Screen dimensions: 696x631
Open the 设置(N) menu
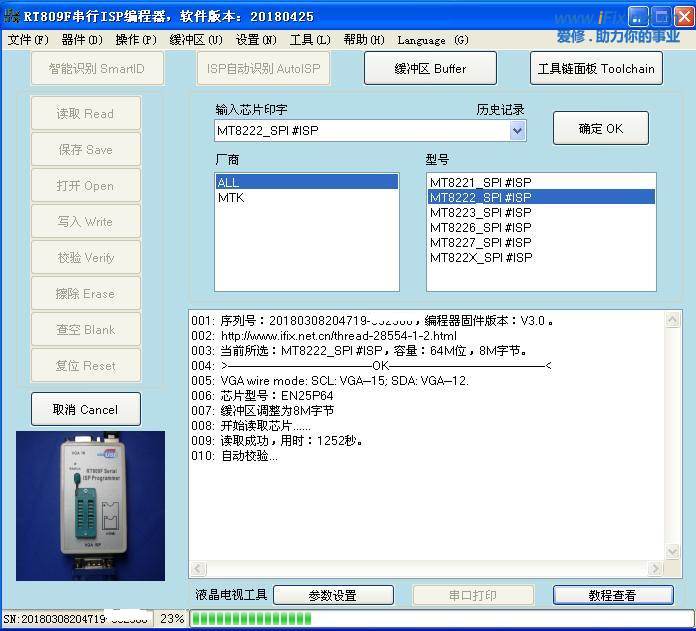pyautogui.click(x=256, y=40)
